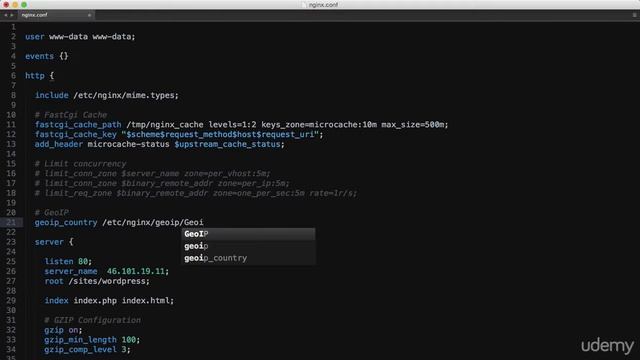Click the back tab navigation arrow
This screenshot has width=640, height=360.
click(x=6, y=15)
